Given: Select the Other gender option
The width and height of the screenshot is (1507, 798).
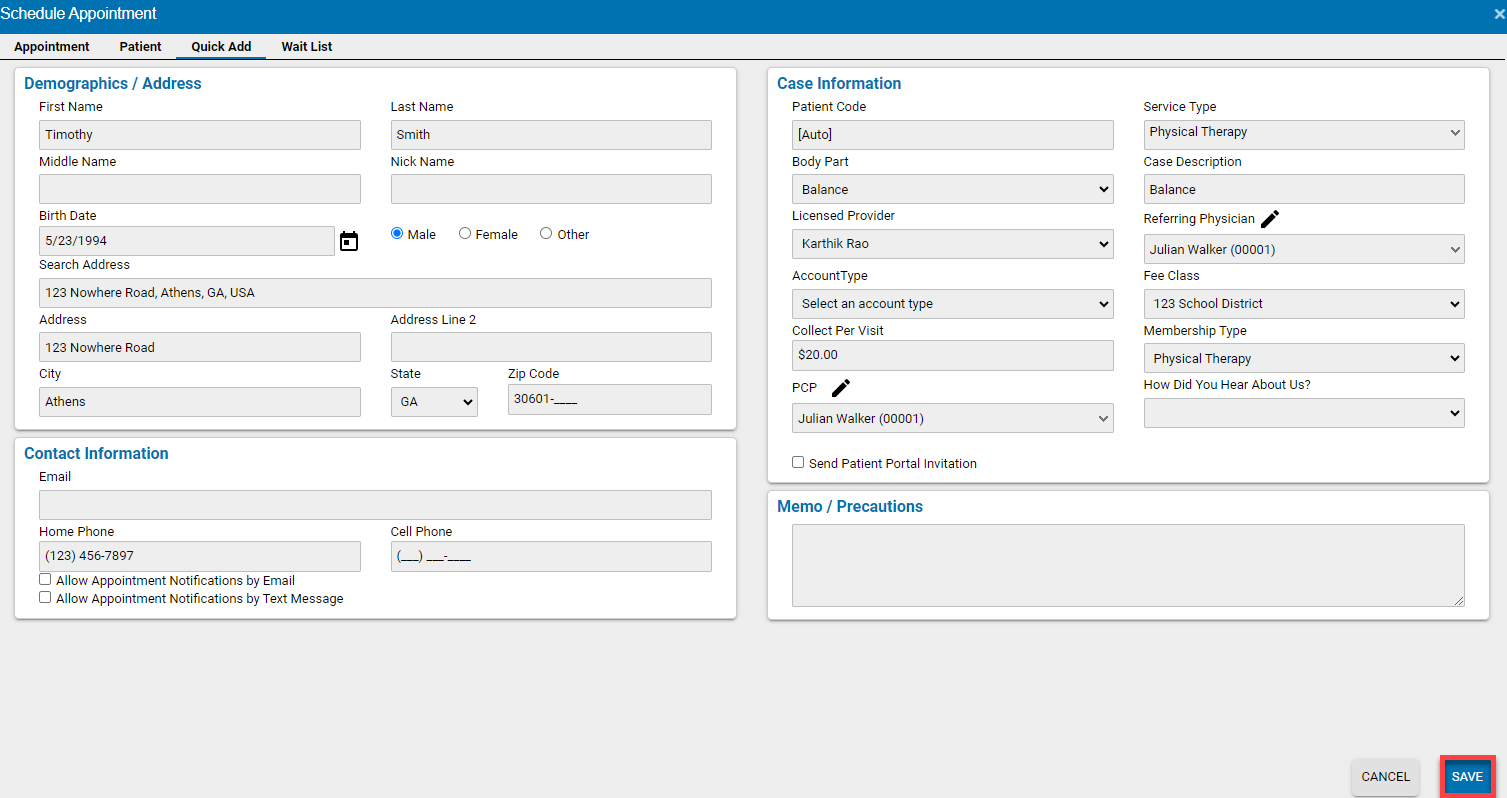Looking at the screenshot, I should point(546,233).
